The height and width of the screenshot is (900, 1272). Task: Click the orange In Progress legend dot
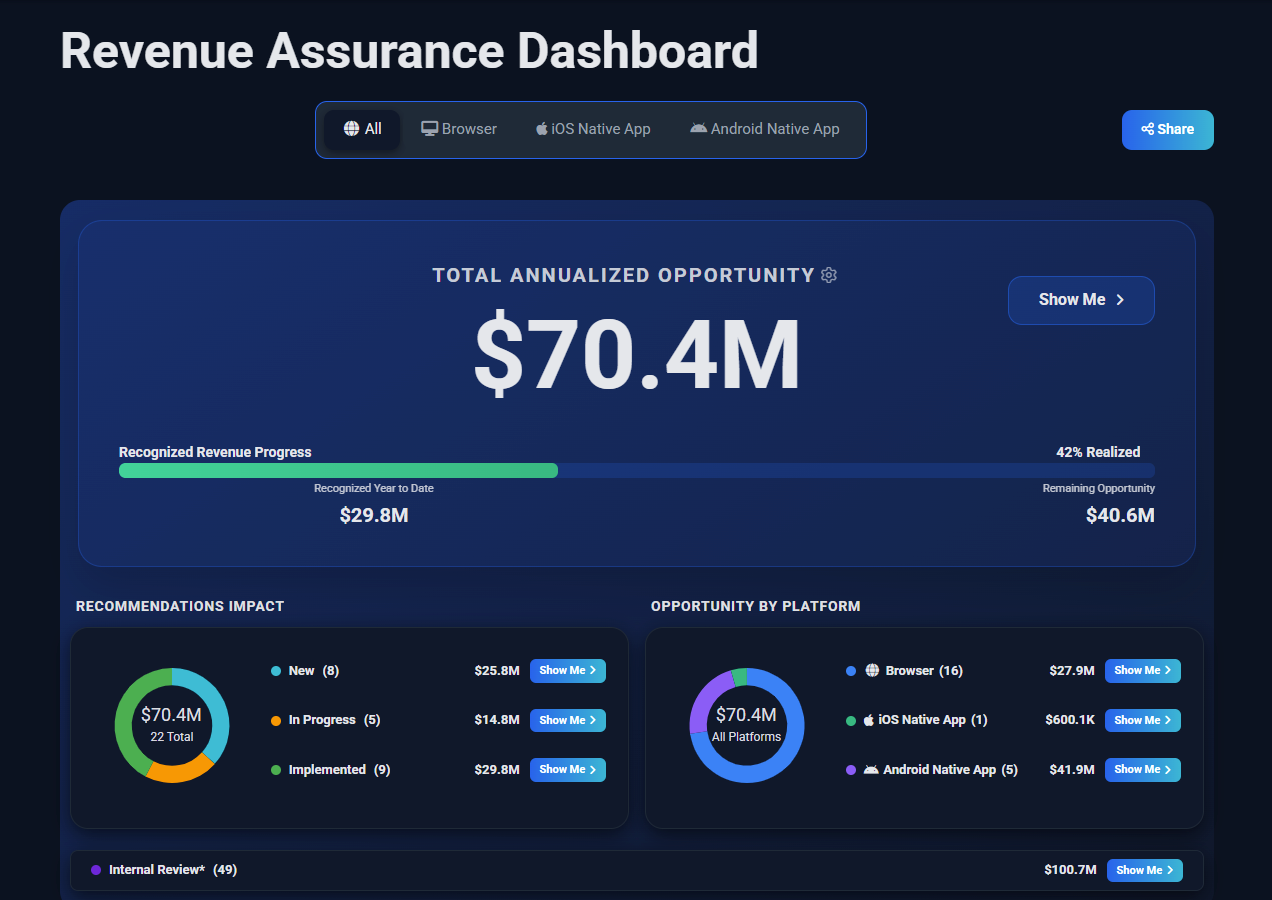click(276, 720)
